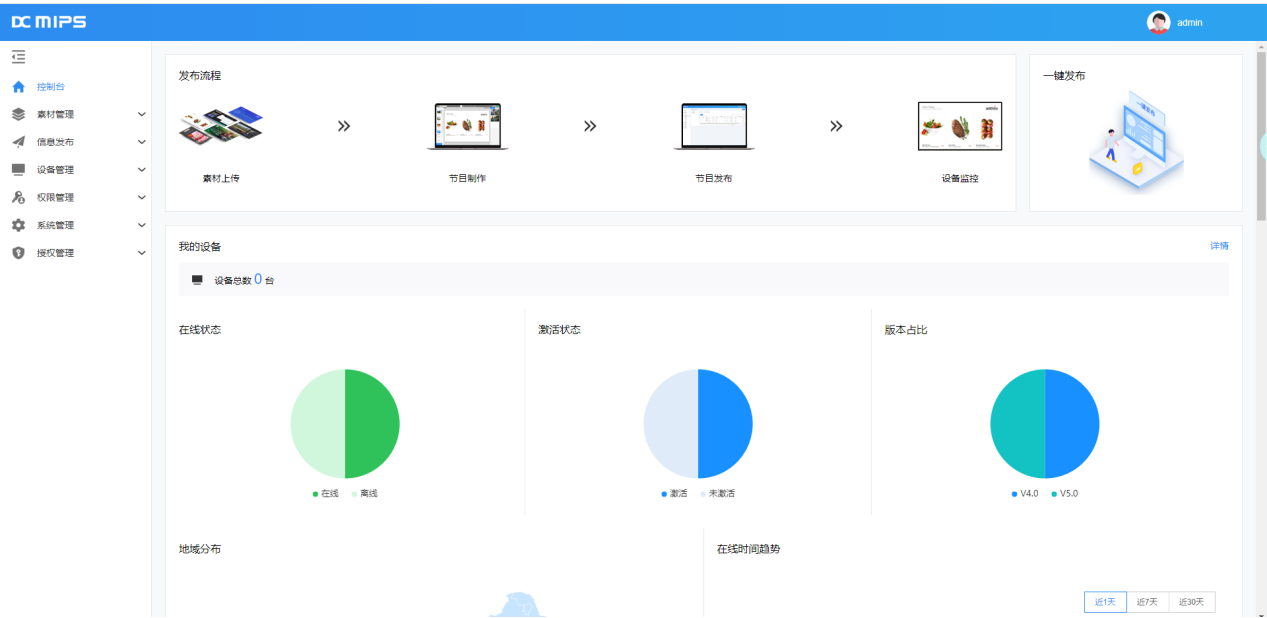Expand the 信息发布 chevron
1267x618 pixels.
141,142
